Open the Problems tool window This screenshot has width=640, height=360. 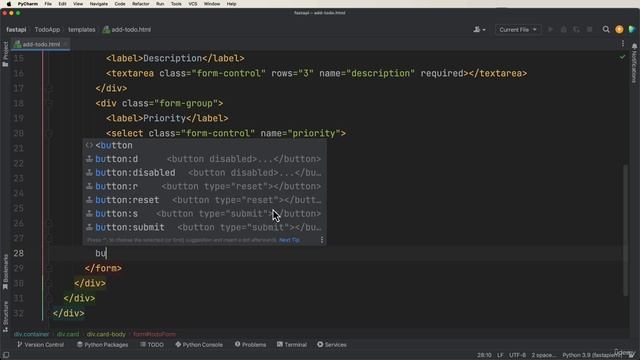[x=250, y=345]
